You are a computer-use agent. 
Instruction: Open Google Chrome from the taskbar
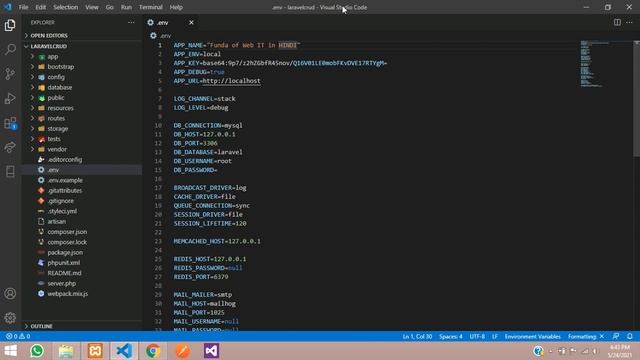click(x=153, y=351)
